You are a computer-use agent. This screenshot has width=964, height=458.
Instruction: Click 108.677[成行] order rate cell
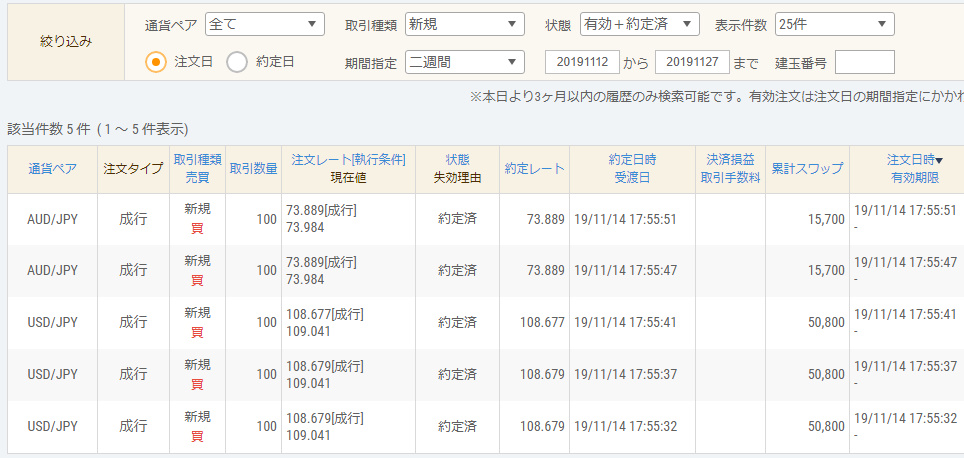(325, 315)
